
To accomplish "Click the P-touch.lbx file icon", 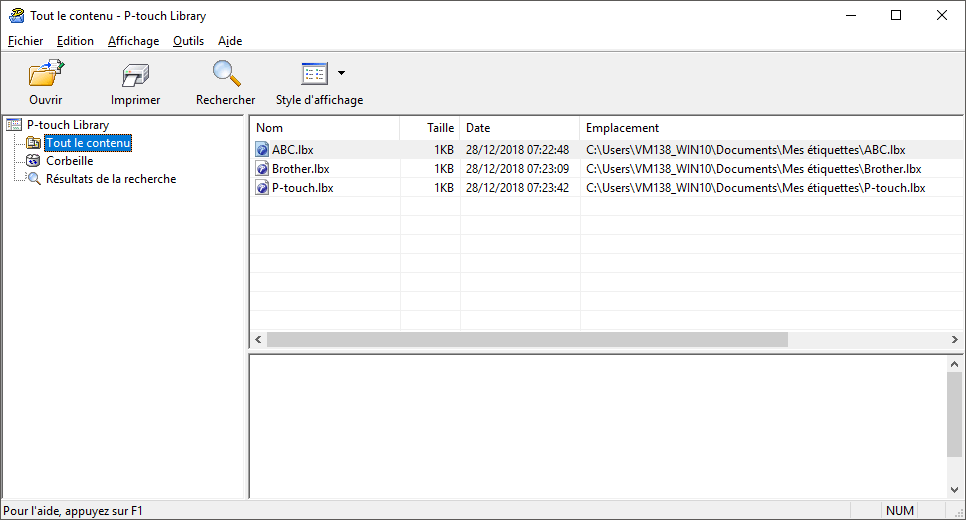I will (x=262, y=188).
